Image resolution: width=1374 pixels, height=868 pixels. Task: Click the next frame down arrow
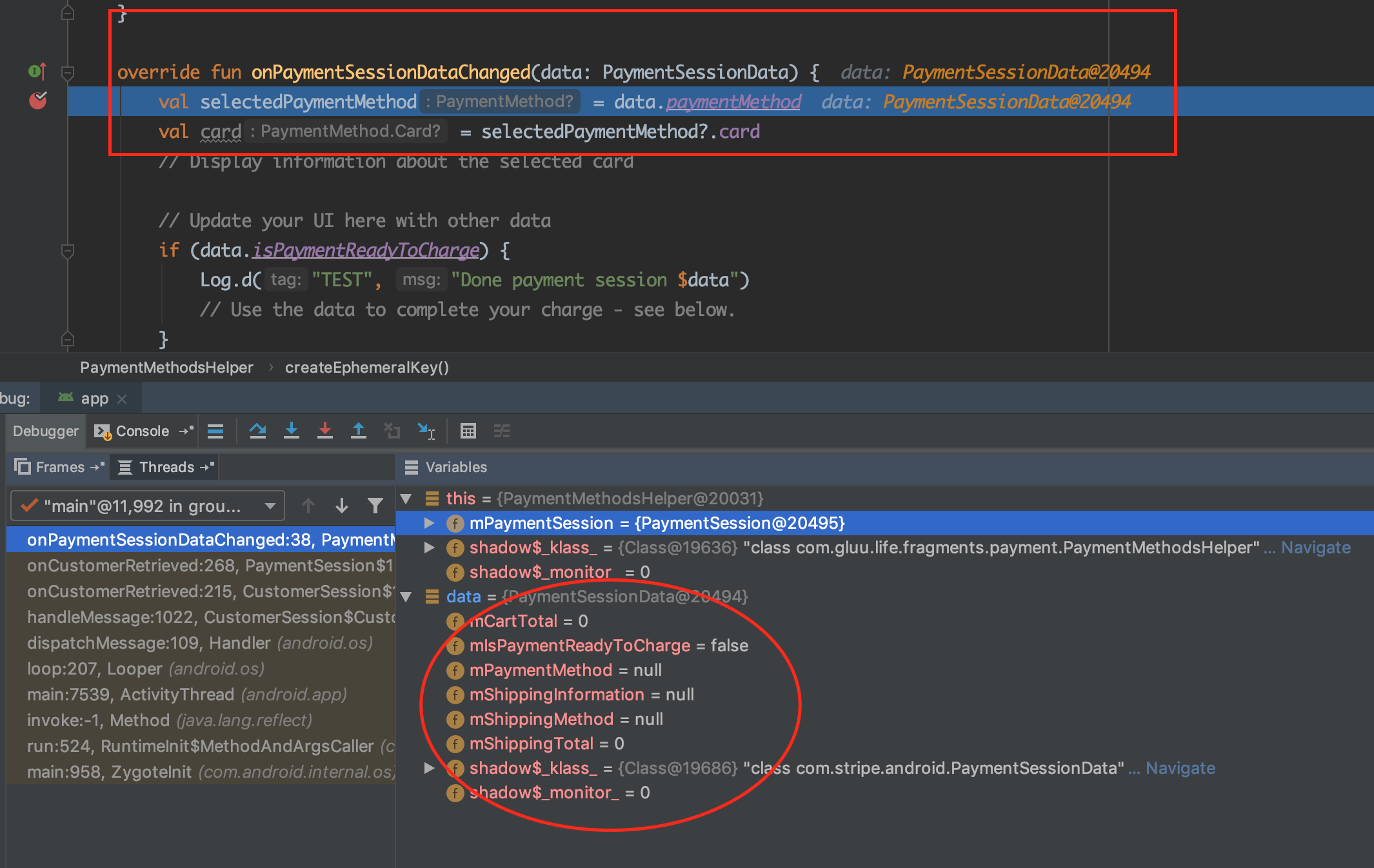click(342, 506)
